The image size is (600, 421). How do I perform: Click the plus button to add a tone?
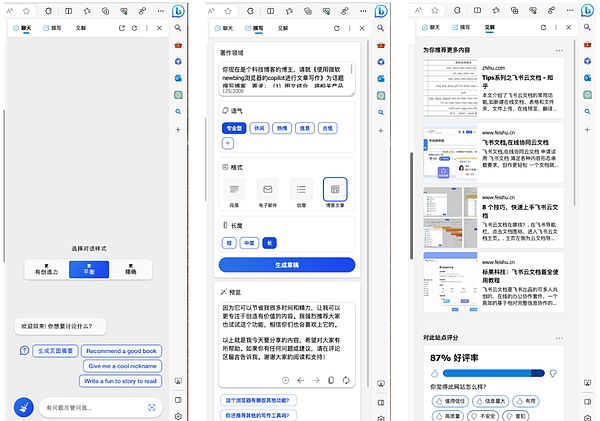coord(227,144)
